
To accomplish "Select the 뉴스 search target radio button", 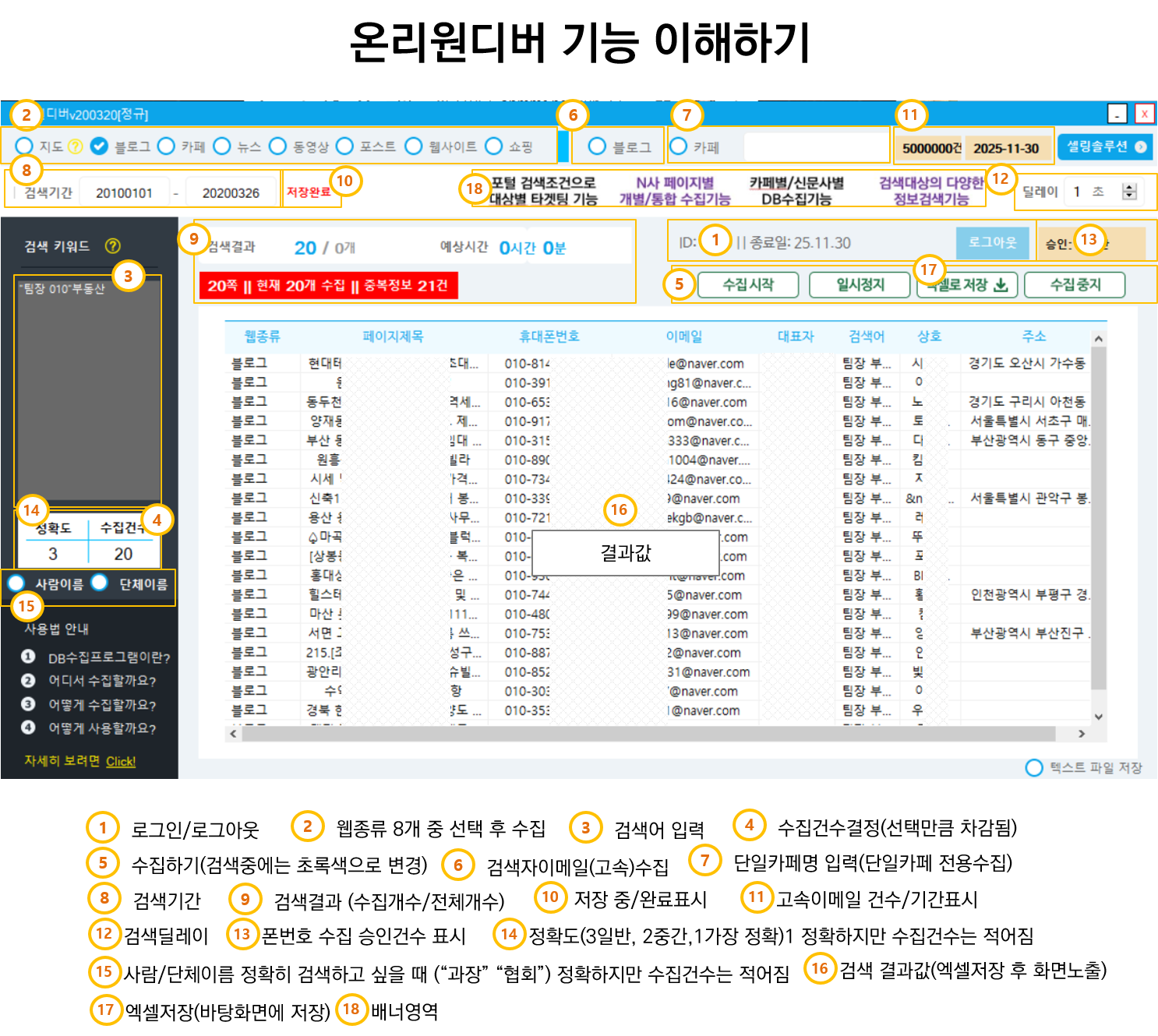I will pos(222,146).
